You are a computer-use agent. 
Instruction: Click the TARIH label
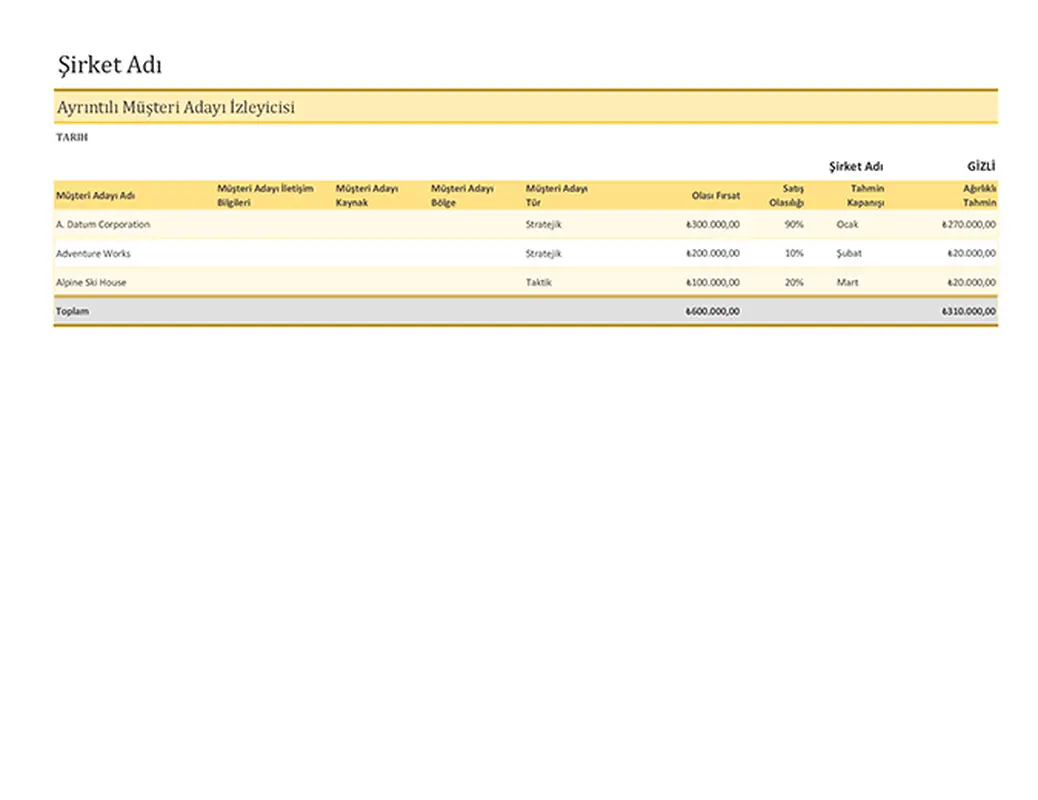coord(72,137)
